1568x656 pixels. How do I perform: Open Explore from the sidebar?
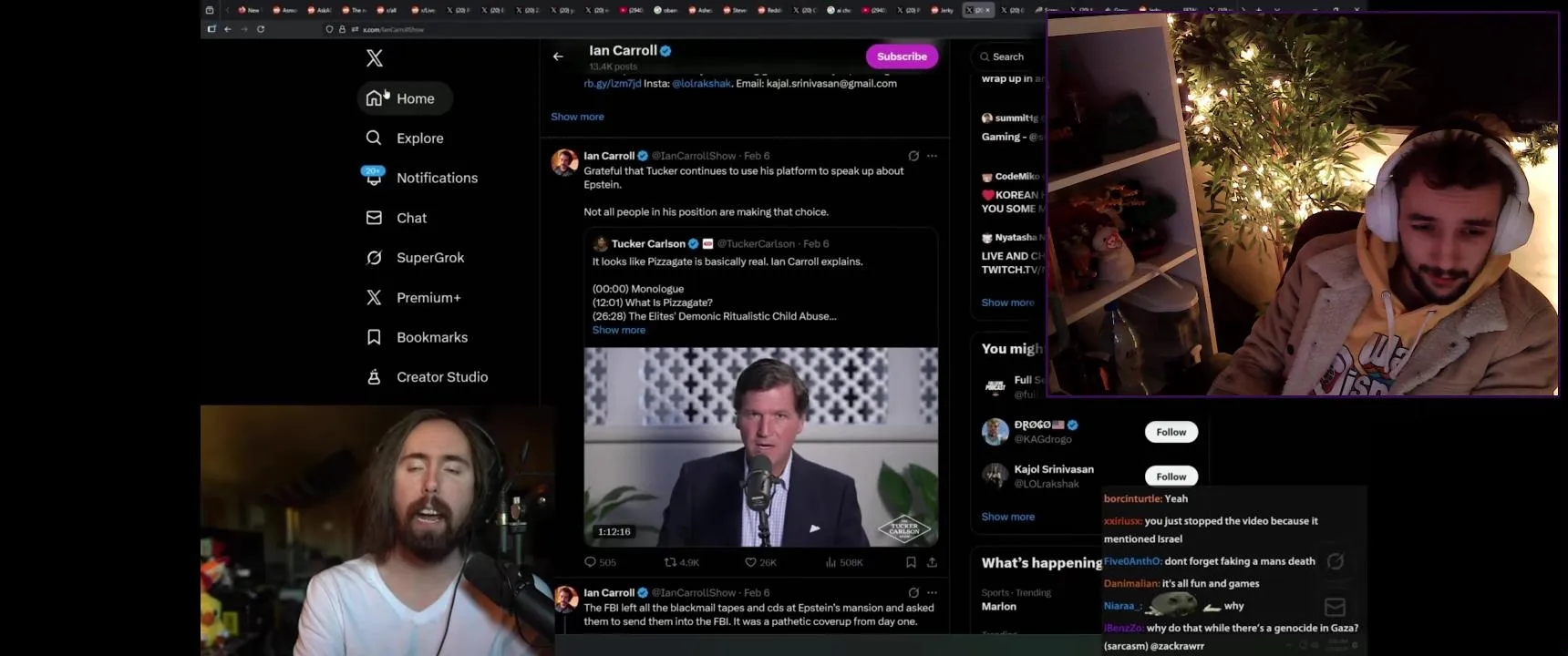[405, 138]
